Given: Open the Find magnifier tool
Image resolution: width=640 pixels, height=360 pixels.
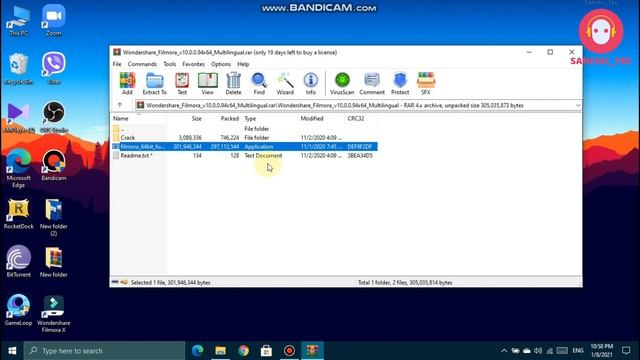Looking at the screenshot, I should tap(259, 83).
